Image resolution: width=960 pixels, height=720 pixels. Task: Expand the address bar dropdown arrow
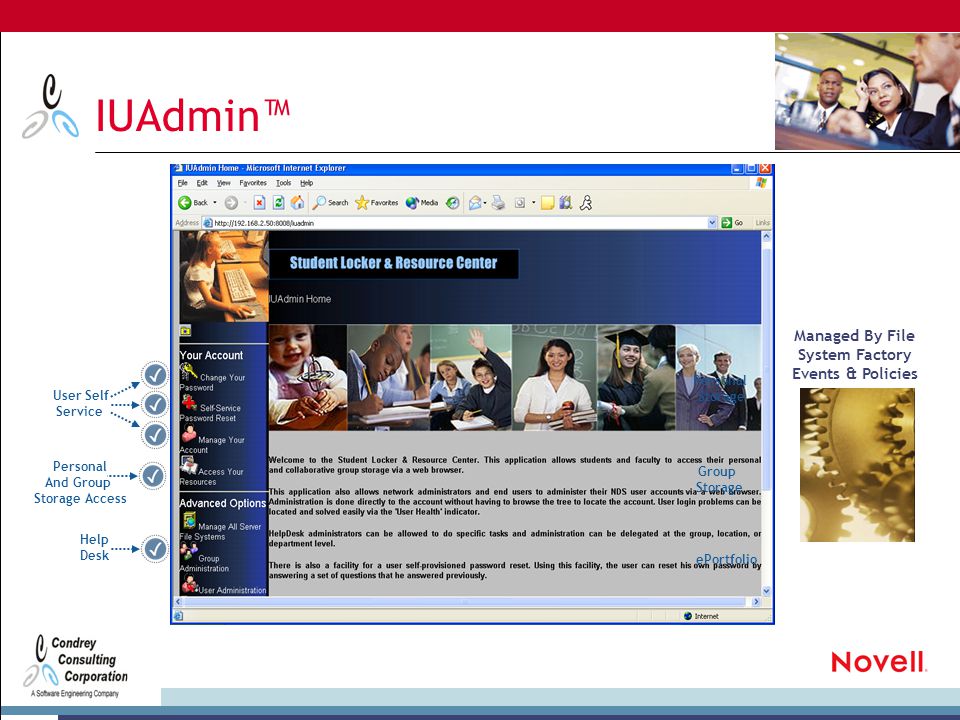[712, 223]
